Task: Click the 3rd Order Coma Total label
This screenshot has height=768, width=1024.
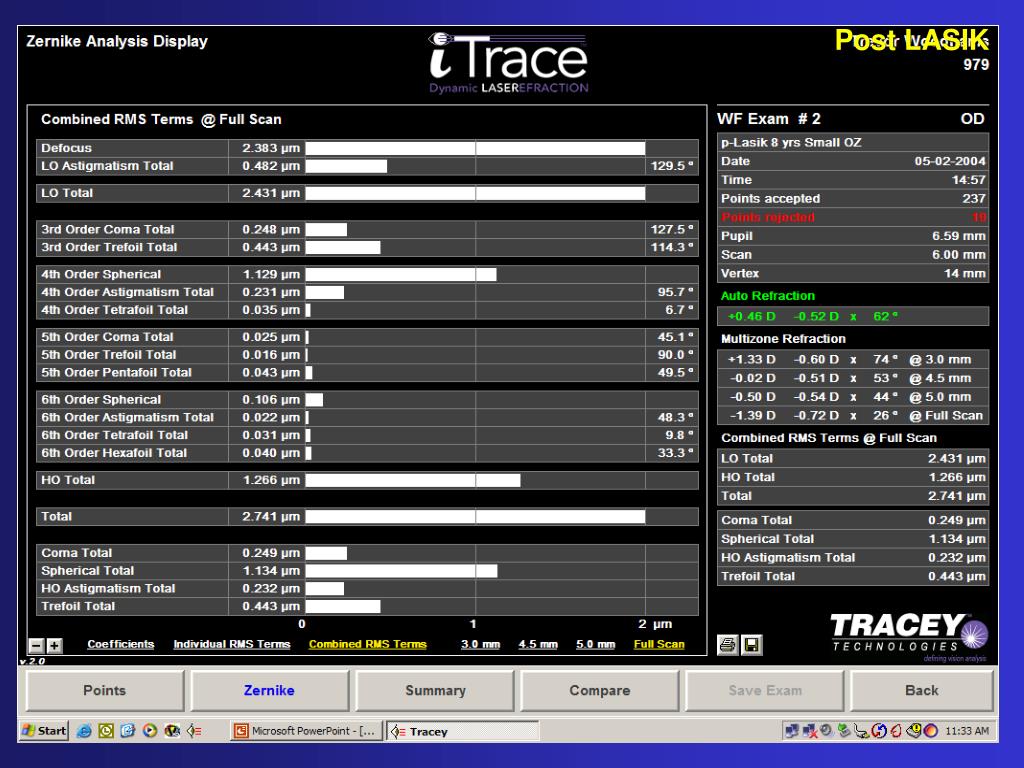Action: tap(108, 229)
